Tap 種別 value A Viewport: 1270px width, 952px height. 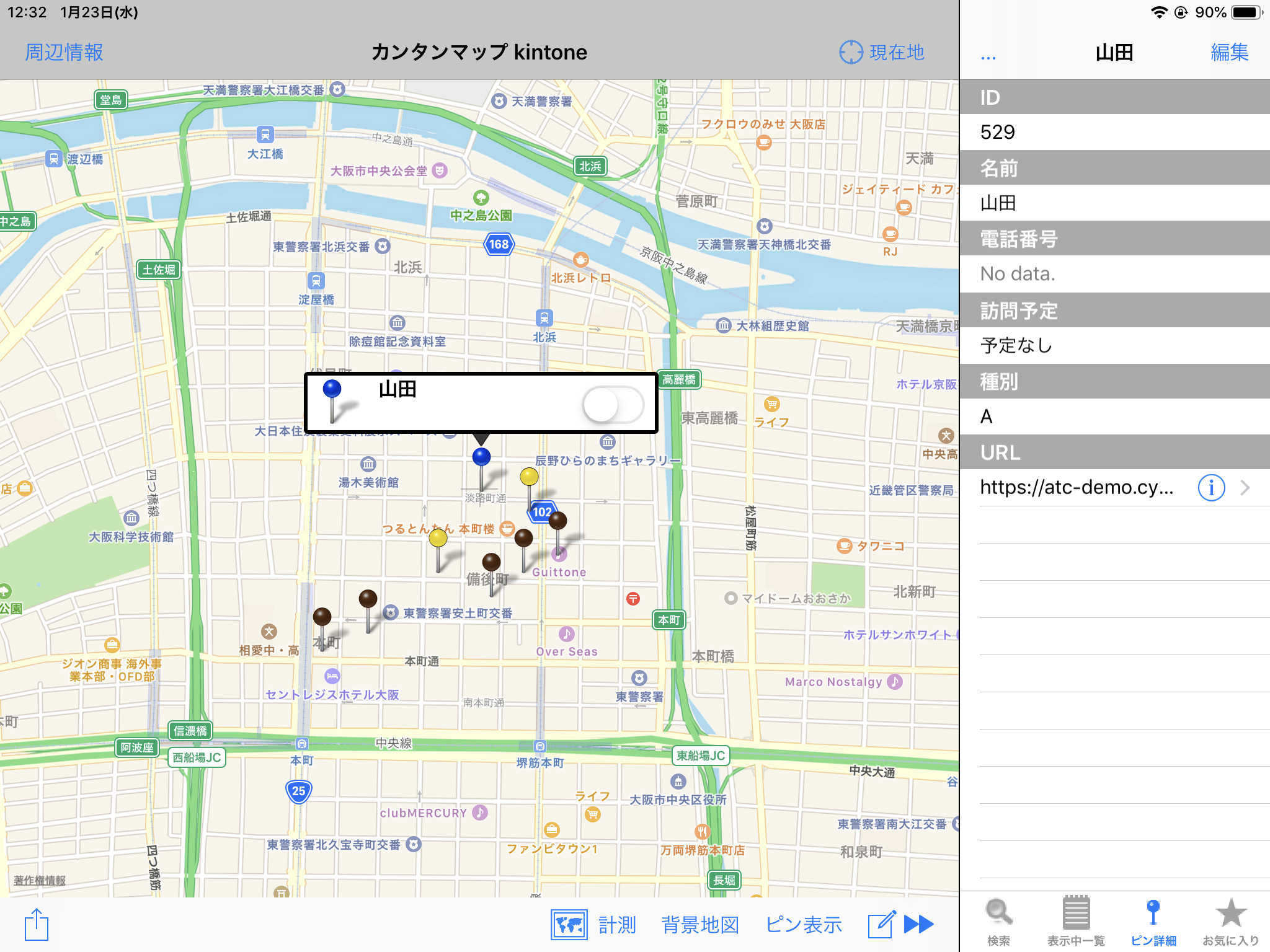point(986,416)
